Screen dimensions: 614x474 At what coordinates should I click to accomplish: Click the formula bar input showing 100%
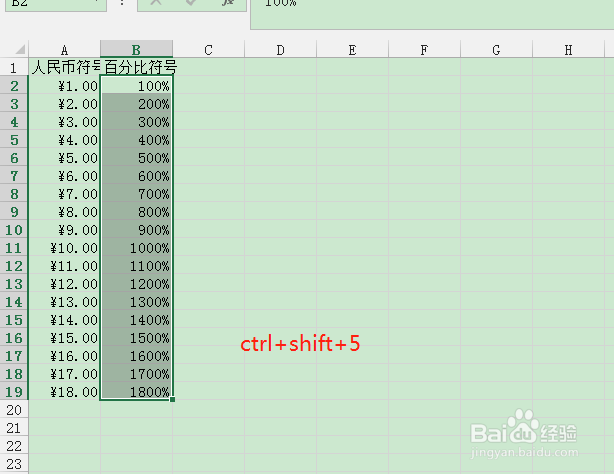tap(432, 14)
